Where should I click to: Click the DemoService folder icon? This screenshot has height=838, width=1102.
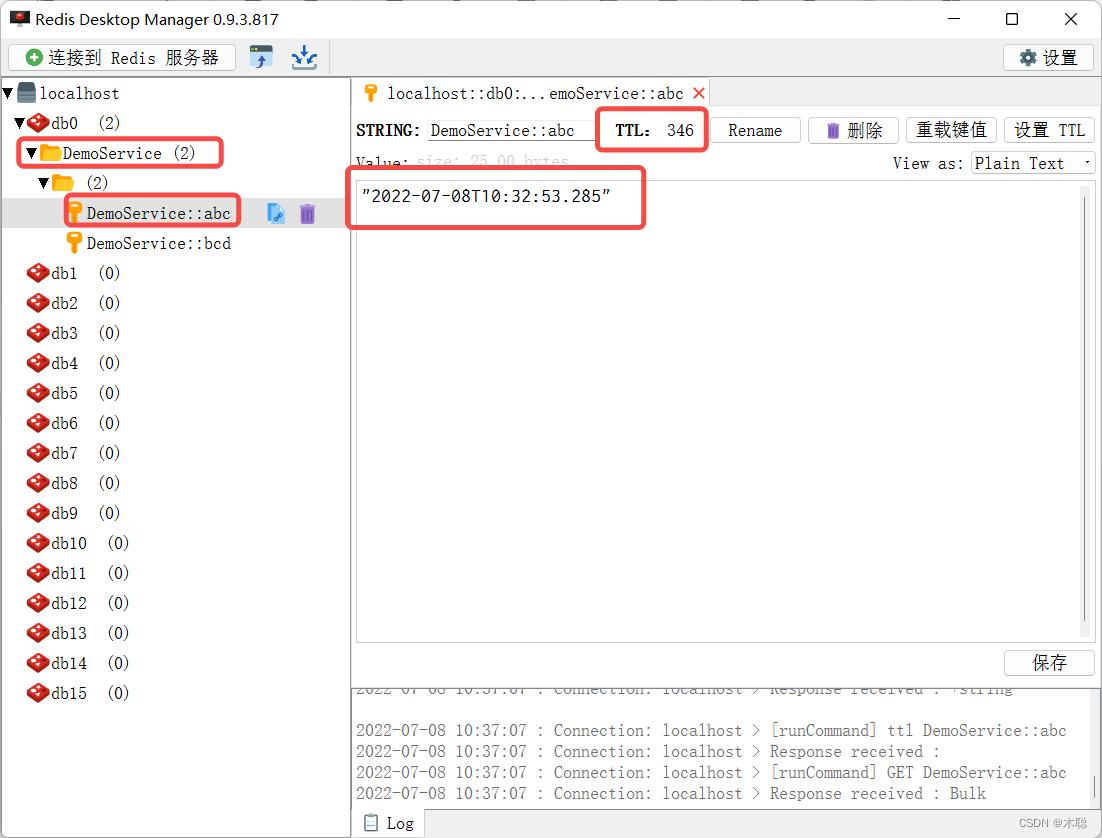(51, 153)
